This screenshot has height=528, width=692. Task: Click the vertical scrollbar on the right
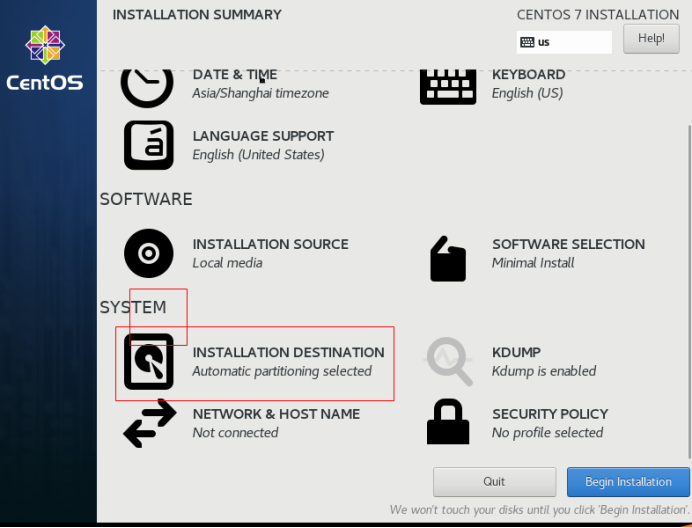click(689, 291)
